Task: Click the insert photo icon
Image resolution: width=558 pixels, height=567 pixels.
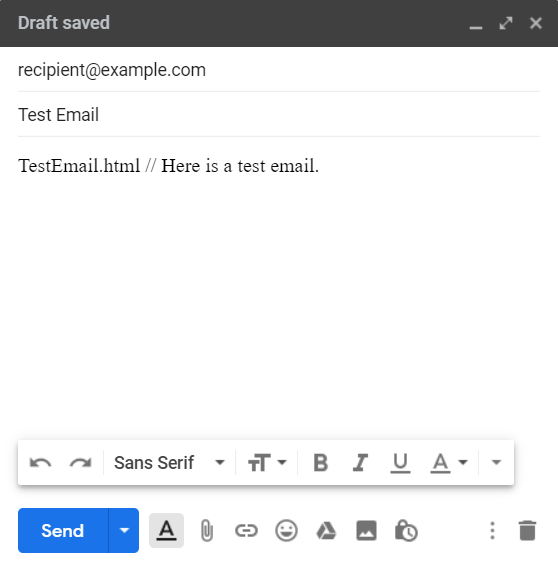Action: pos(366,530)
